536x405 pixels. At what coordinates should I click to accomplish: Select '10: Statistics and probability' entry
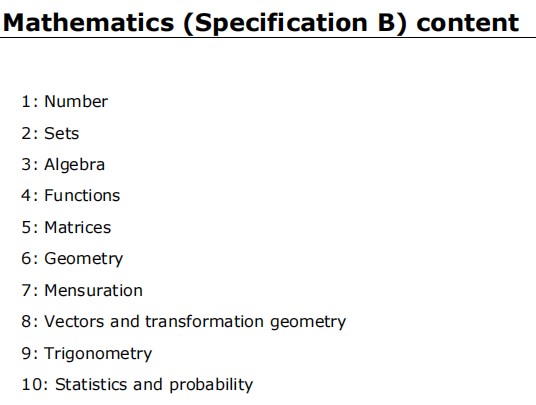click(137, 385)
